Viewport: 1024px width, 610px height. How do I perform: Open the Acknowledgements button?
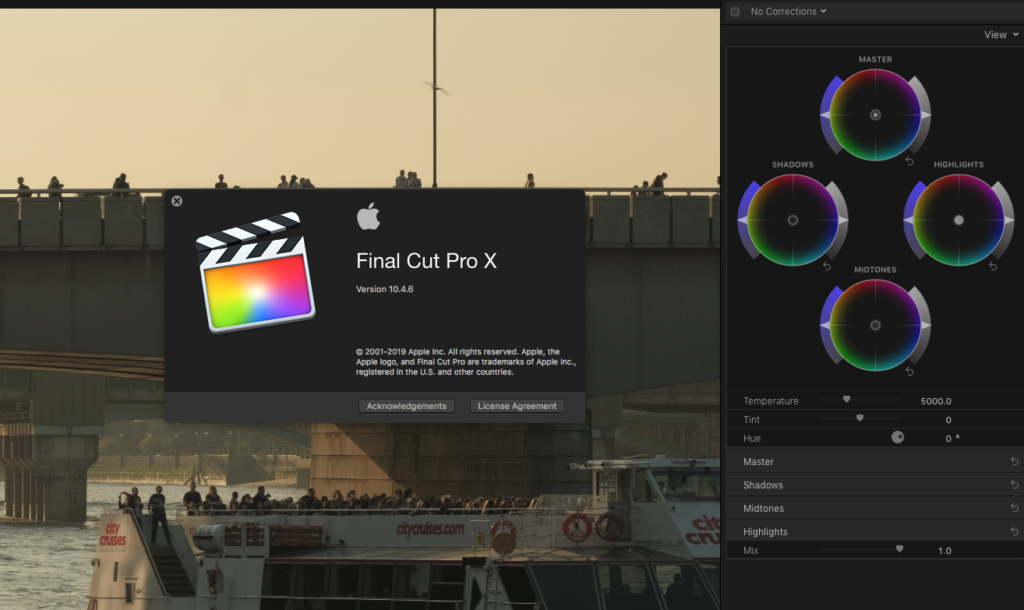coord(406,406)
